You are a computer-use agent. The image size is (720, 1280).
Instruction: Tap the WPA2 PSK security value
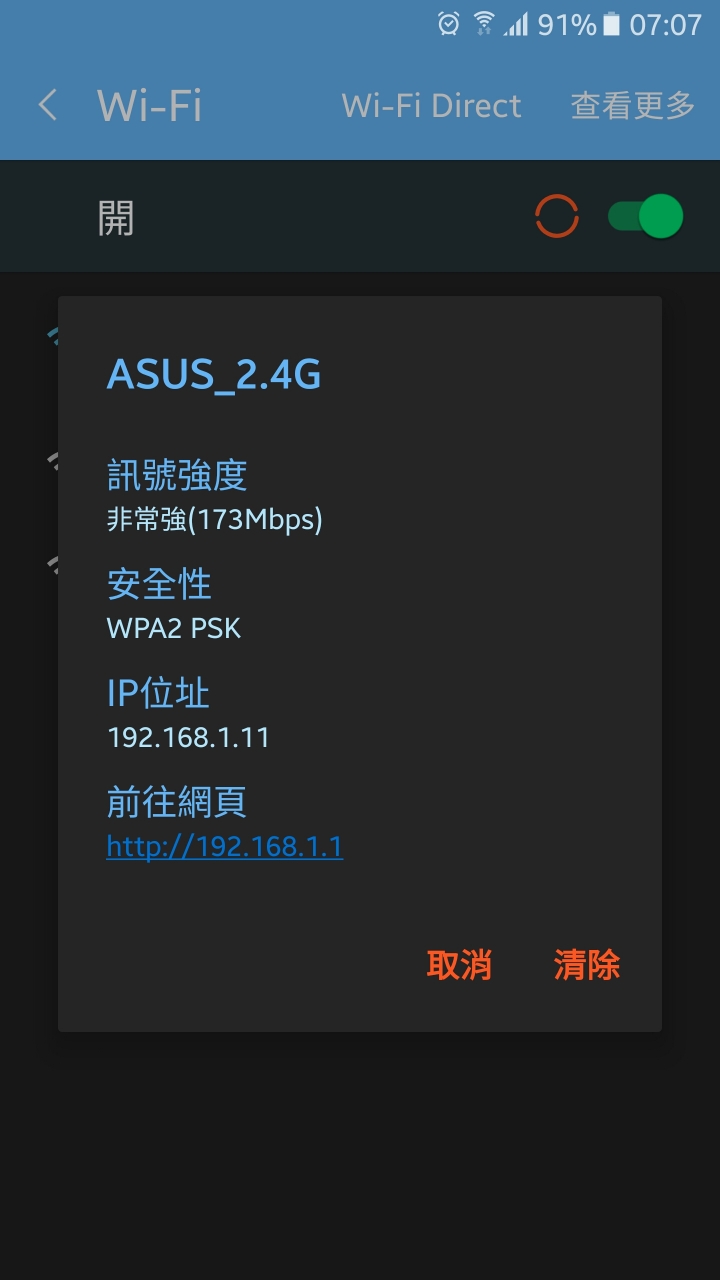[x=174, y=629]
